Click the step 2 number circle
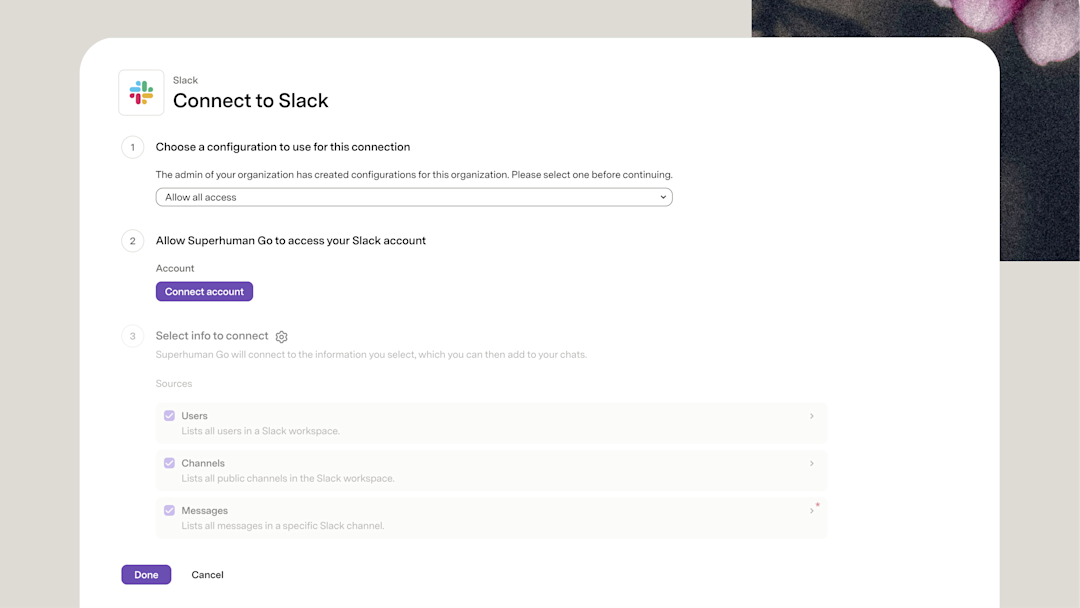This screenshot has width=1080, height=608. tap(133, 241)
